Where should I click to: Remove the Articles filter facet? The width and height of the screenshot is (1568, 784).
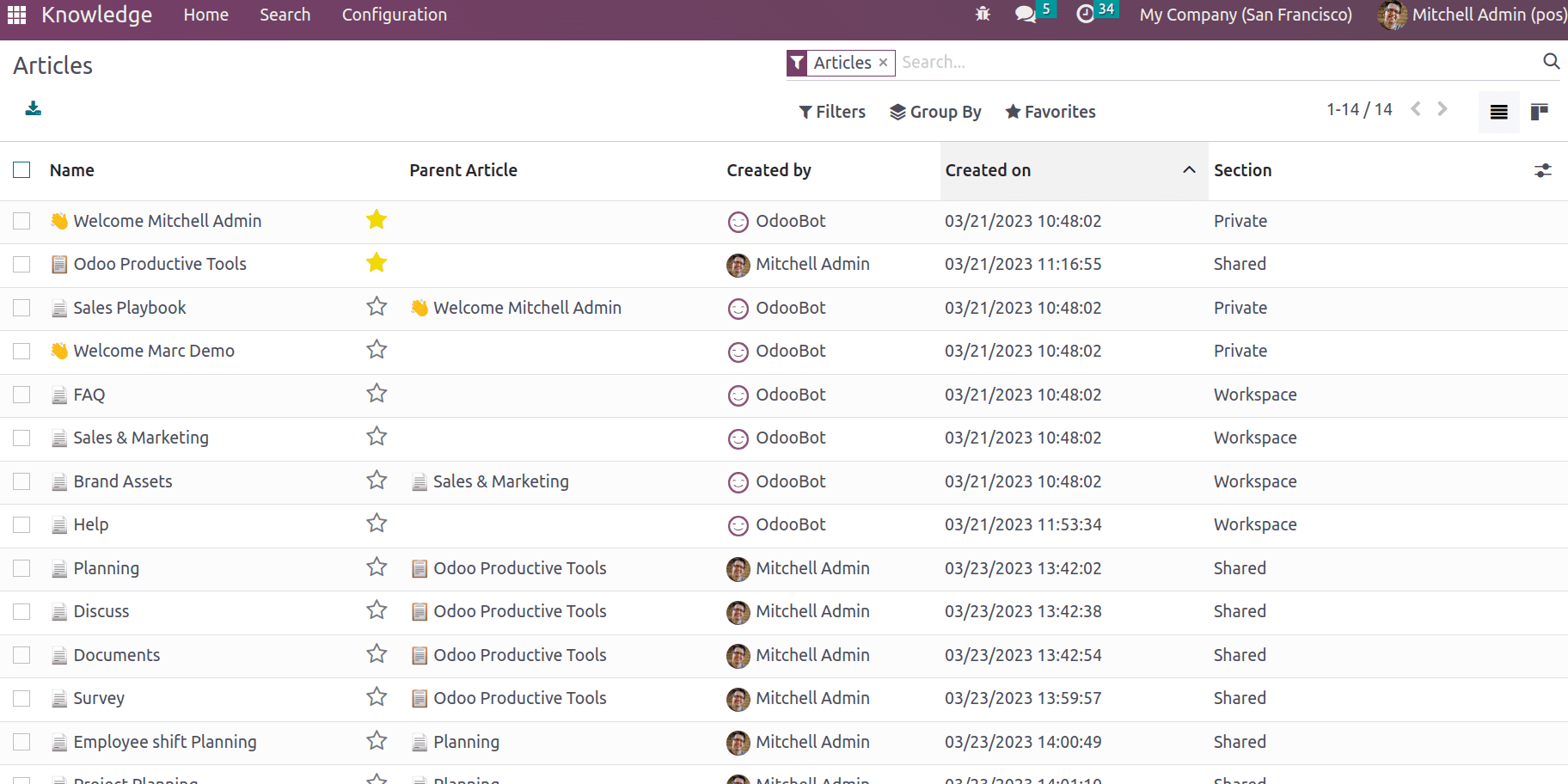pyautogui.click(x=883, y=63)
